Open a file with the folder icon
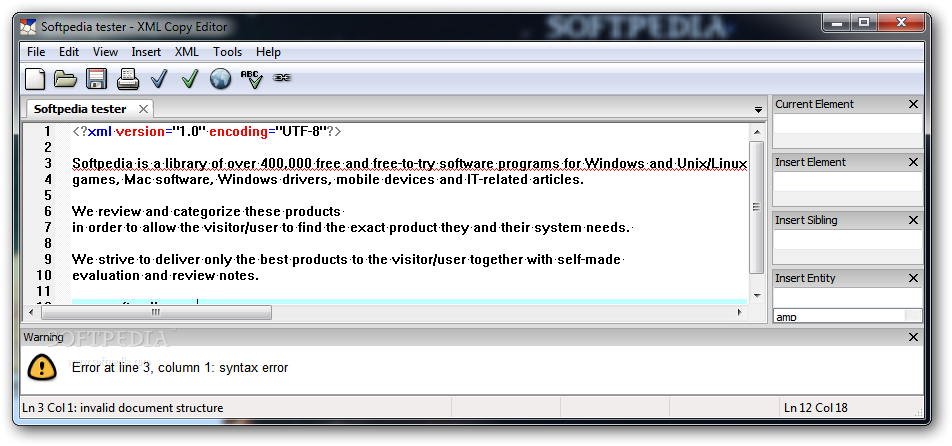The width and height of the screenshot is (952, 446). click(65, 78)
